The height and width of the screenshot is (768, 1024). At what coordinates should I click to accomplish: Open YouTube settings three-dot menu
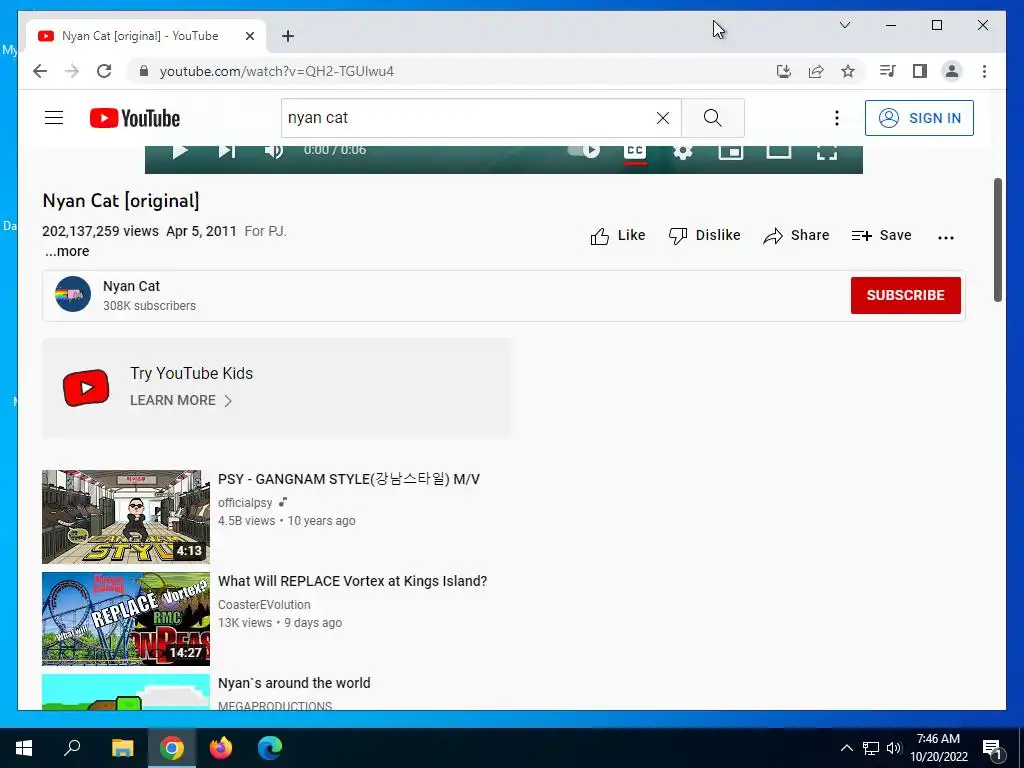[x=837, y=118]
